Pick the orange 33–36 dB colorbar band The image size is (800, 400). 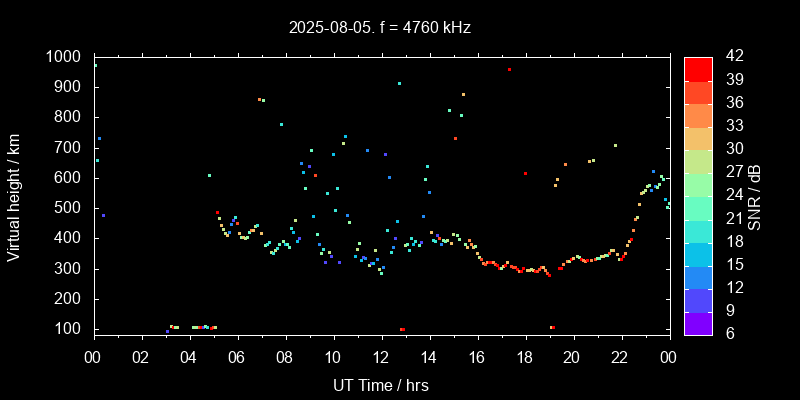[x=698, y=114]
